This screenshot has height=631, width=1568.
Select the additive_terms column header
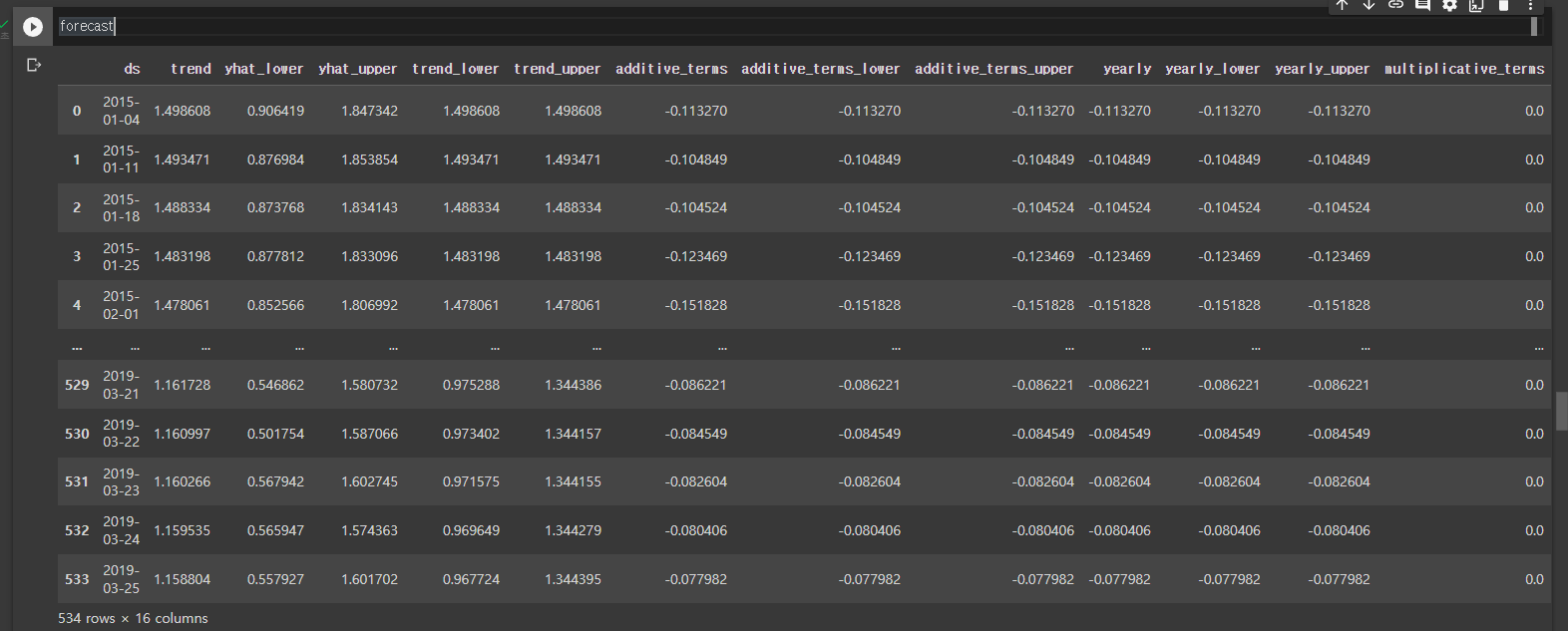click(671, 69)
